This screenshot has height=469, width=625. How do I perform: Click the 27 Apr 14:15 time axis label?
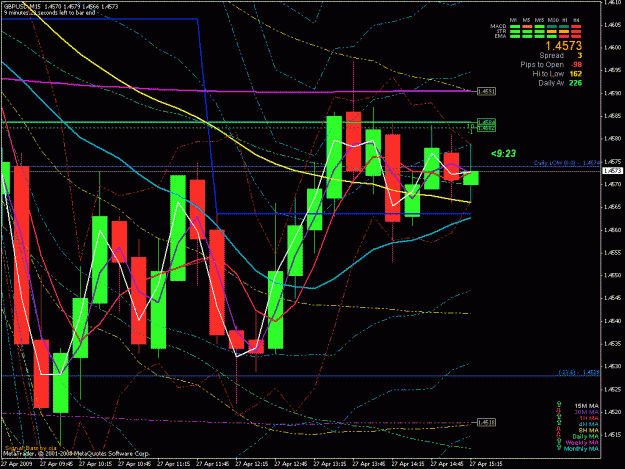pos(408,464)
